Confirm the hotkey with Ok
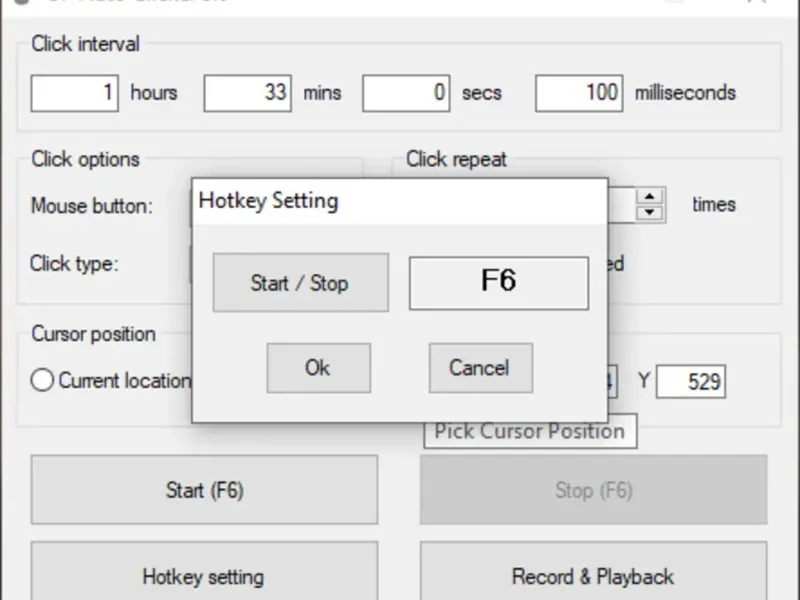The height and width of the screenshot is (600, 800). point(318,368)
